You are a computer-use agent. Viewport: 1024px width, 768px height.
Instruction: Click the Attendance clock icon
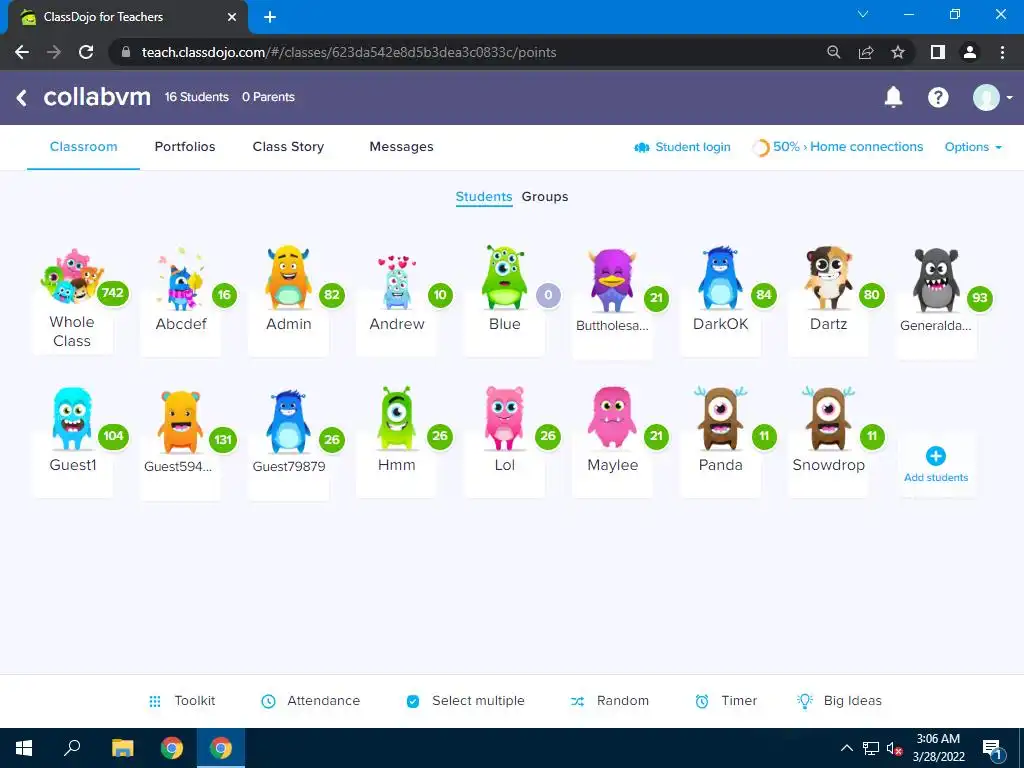268,701
